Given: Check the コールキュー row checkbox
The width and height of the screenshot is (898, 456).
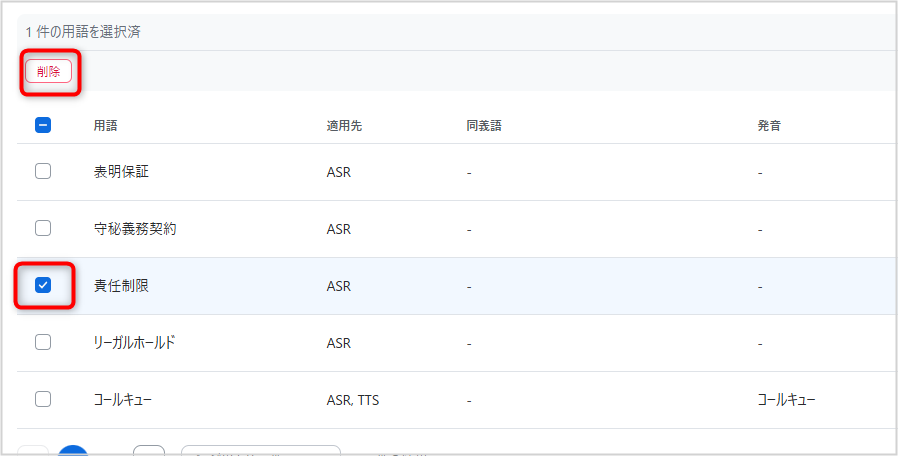Looking at the screenshot, I should point(43,399).
